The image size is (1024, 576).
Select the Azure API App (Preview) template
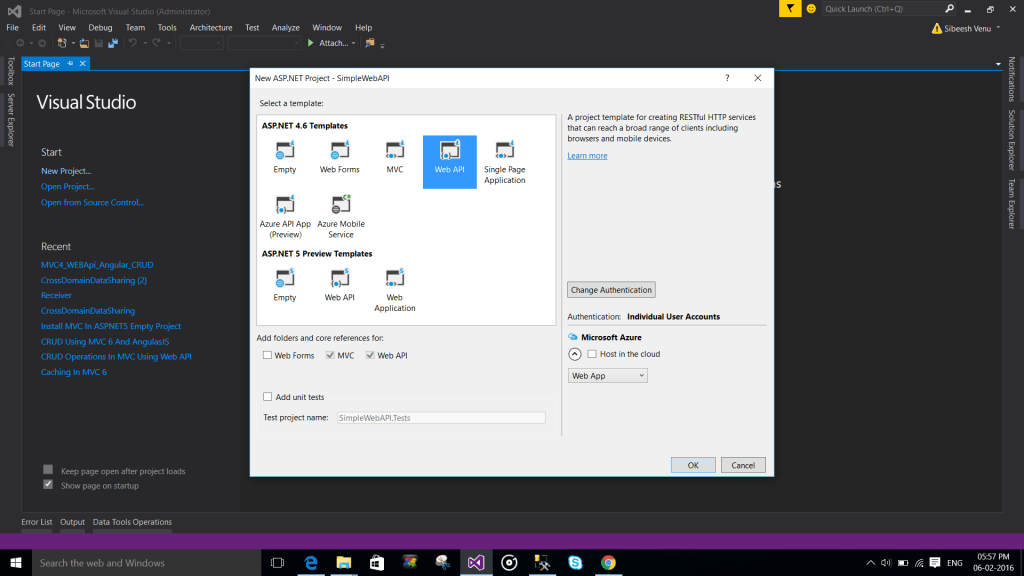[285, 206]
